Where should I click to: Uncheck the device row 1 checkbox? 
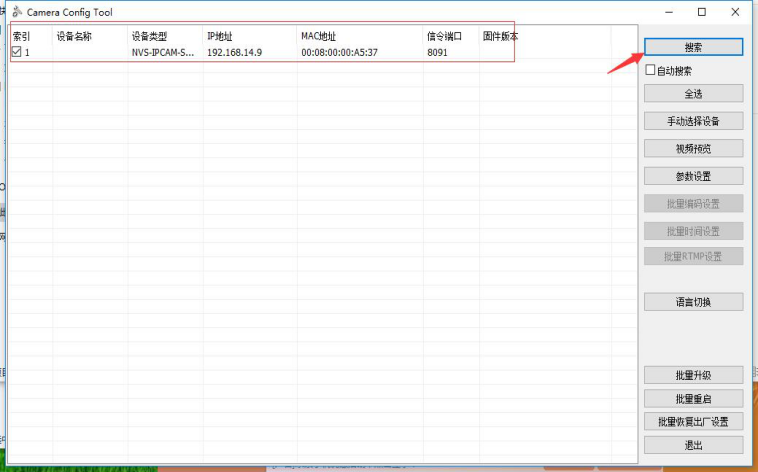point(17,52)
